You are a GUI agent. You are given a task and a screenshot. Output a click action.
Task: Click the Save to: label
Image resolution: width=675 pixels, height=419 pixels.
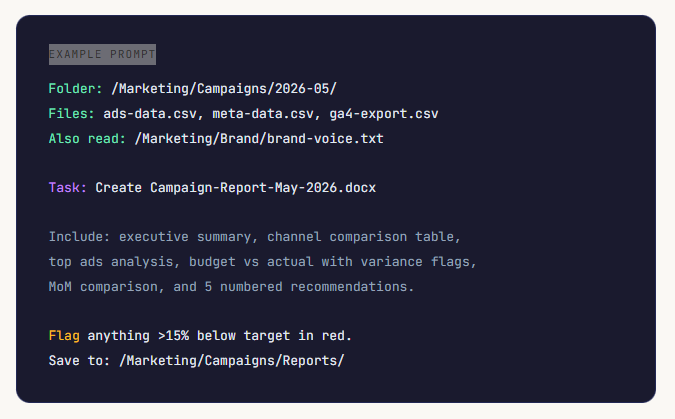click(x=79, y=361)
